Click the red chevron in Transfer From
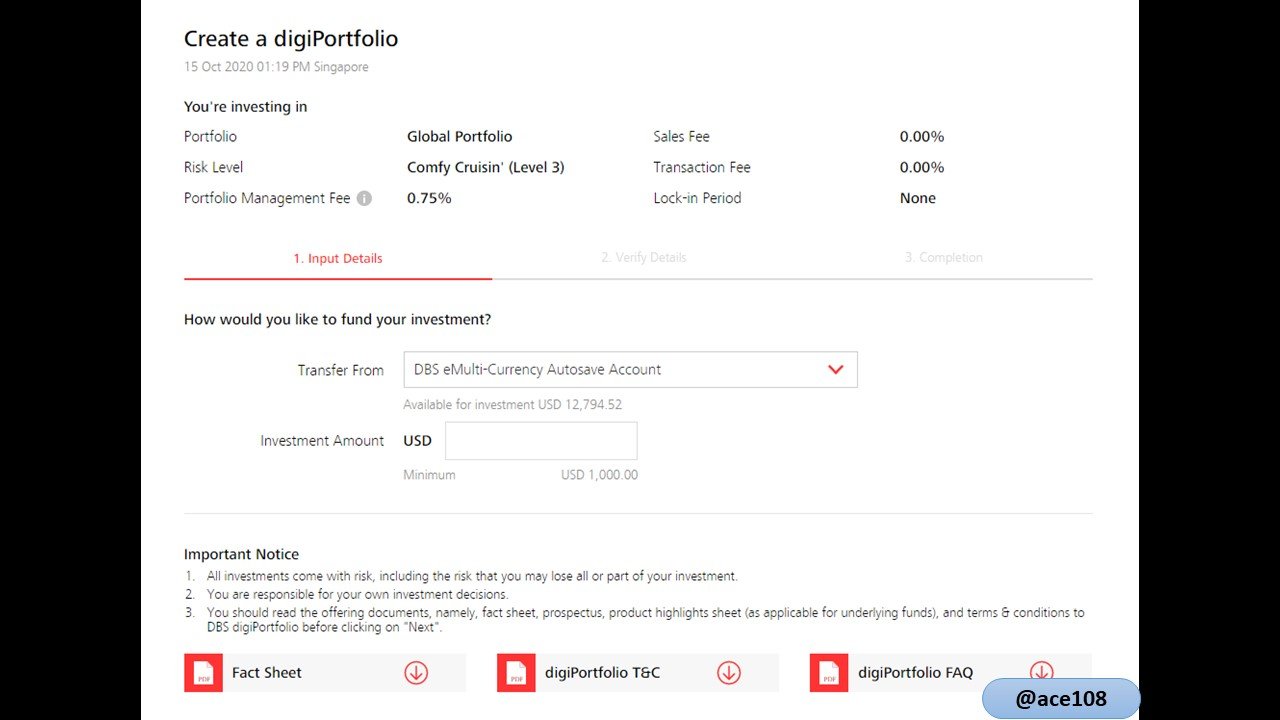This screenshot has width=1280, height=720. click(x=836, y=369)
